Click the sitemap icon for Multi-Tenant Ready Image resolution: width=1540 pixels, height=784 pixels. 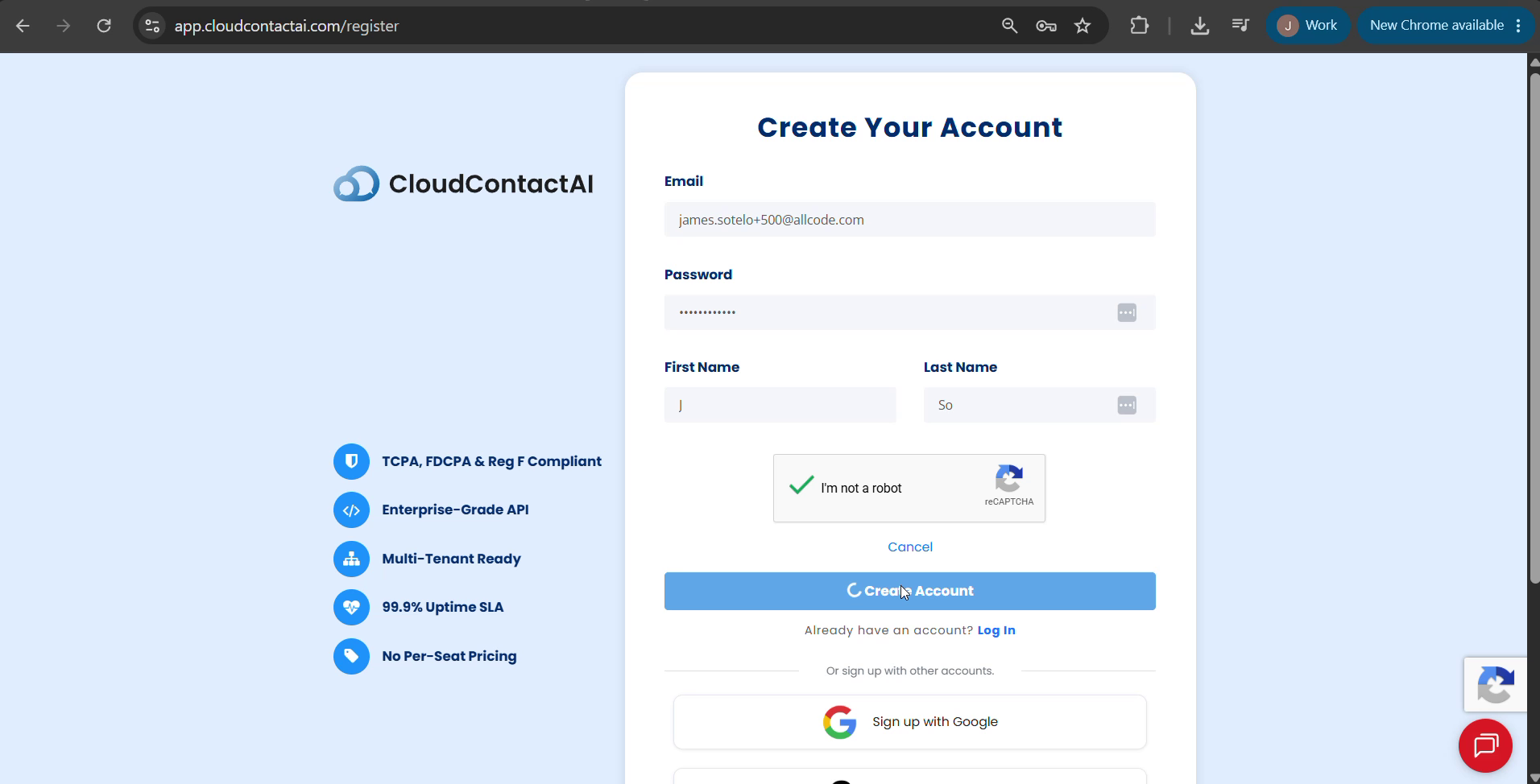tap(351, 559)
